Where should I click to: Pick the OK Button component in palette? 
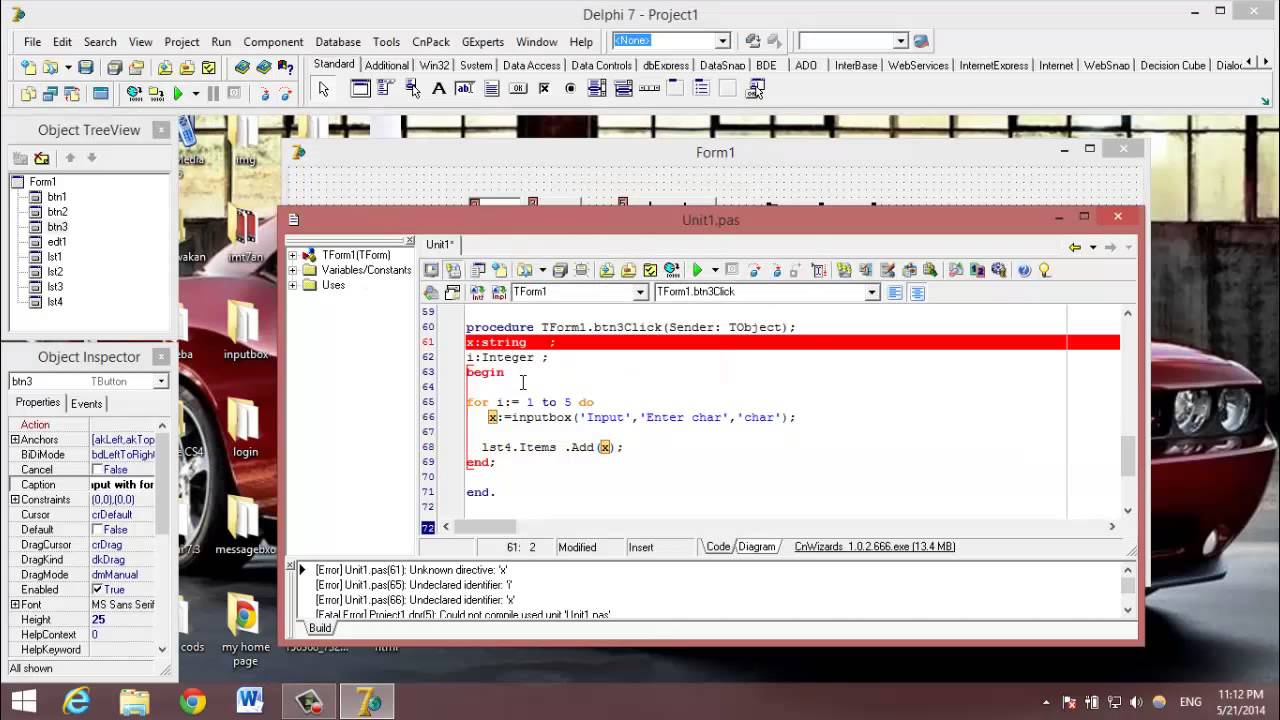[x=518, y=89]
